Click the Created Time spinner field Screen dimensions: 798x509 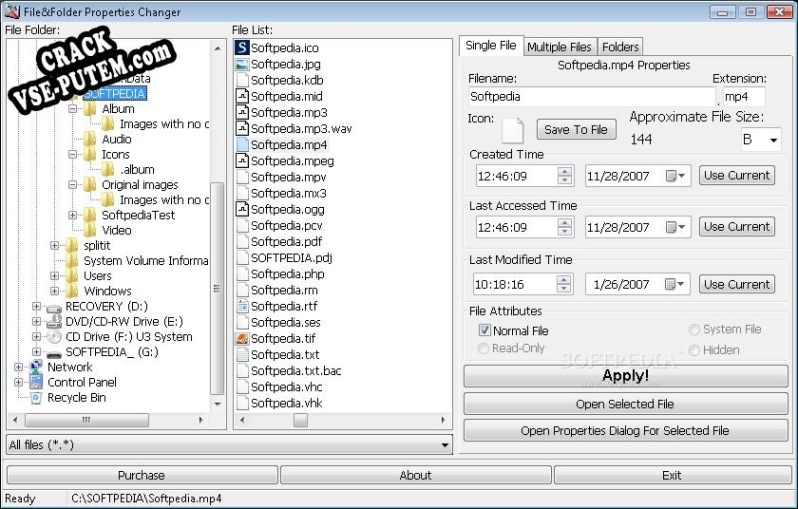tap(525, 176)
